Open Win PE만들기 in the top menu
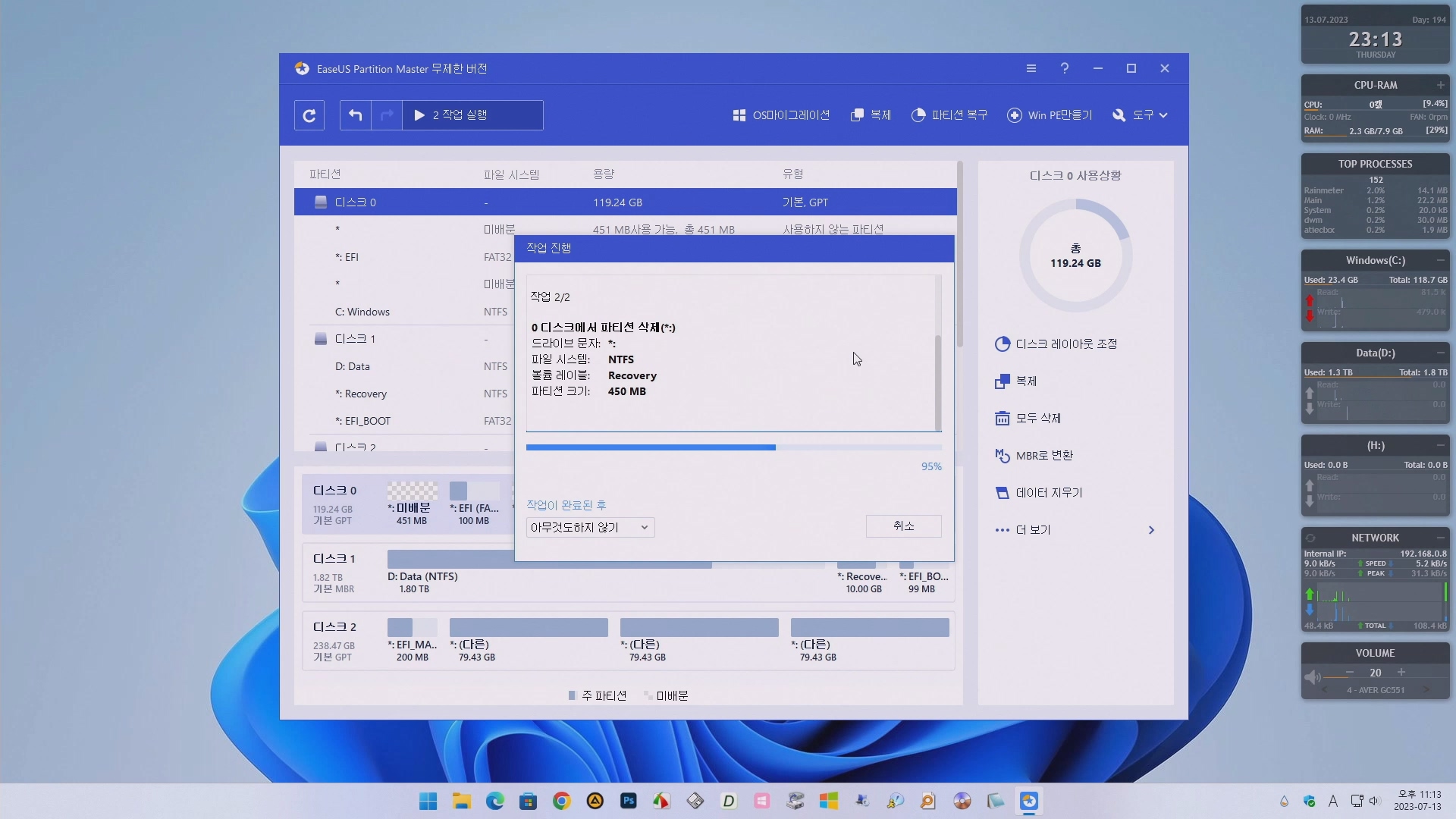The image size is (1456, 819). [1050, 115]
